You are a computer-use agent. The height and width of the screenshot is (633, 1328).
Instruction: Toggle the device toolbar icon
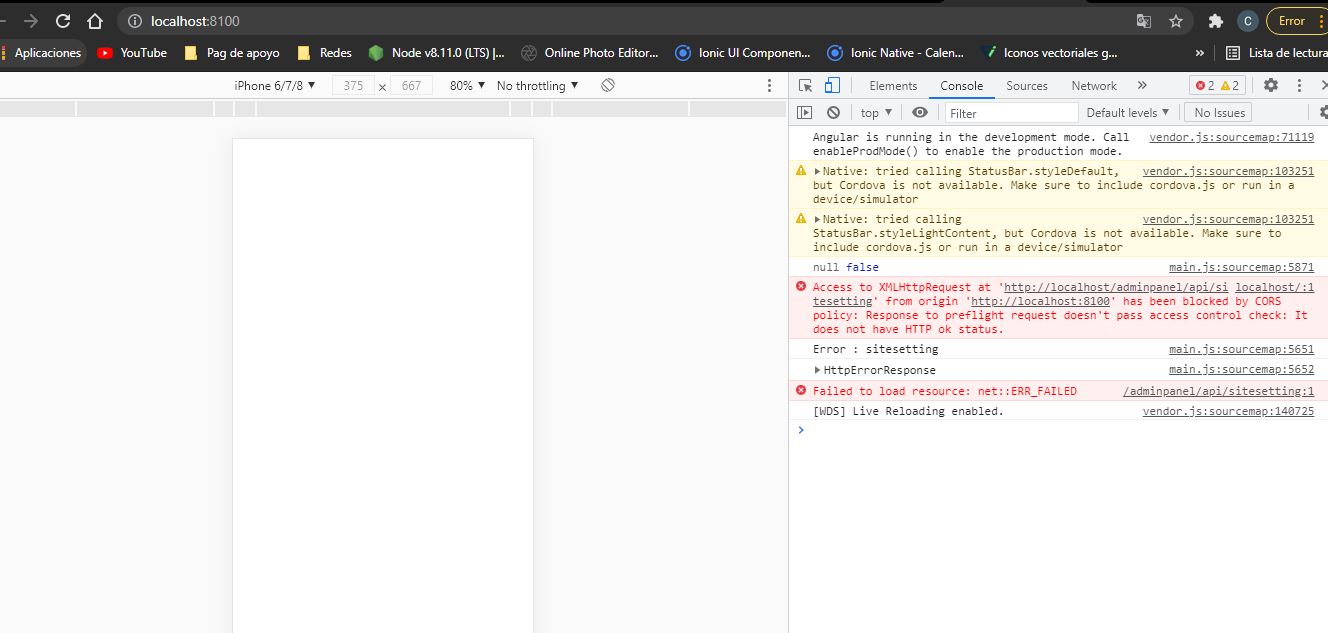[832, 86]
